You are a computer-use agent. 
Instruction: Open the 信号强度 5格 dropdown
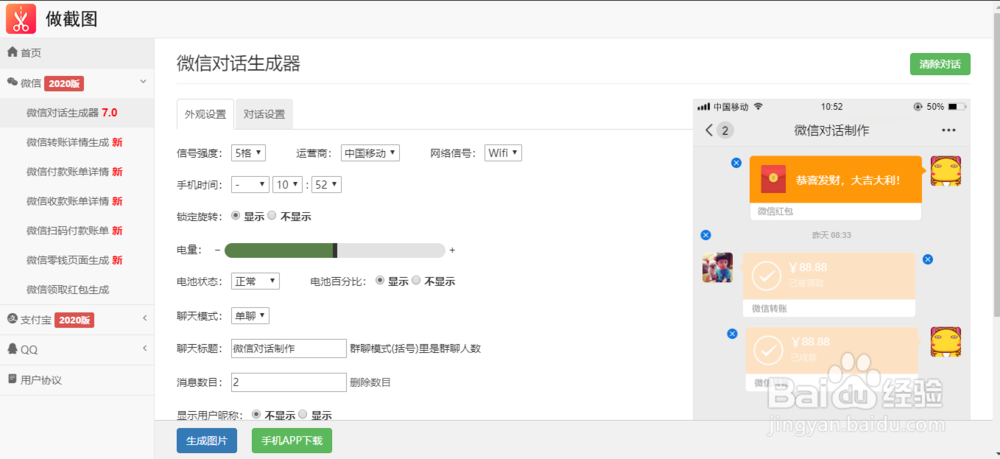point(248,153)
